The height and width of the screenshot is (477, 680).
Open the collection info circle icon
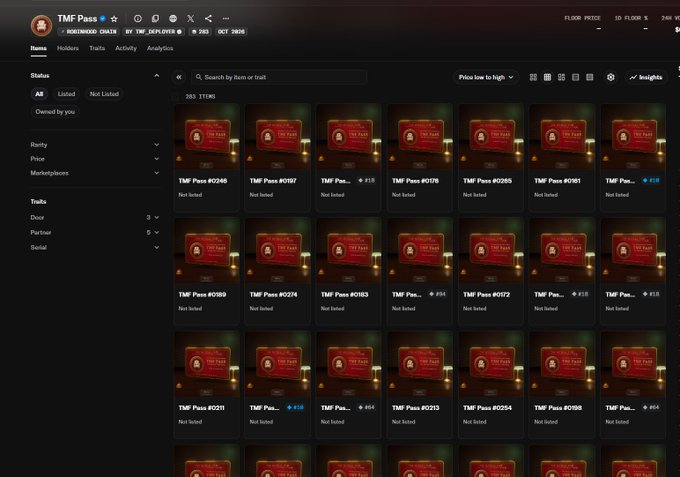[138, 18]
